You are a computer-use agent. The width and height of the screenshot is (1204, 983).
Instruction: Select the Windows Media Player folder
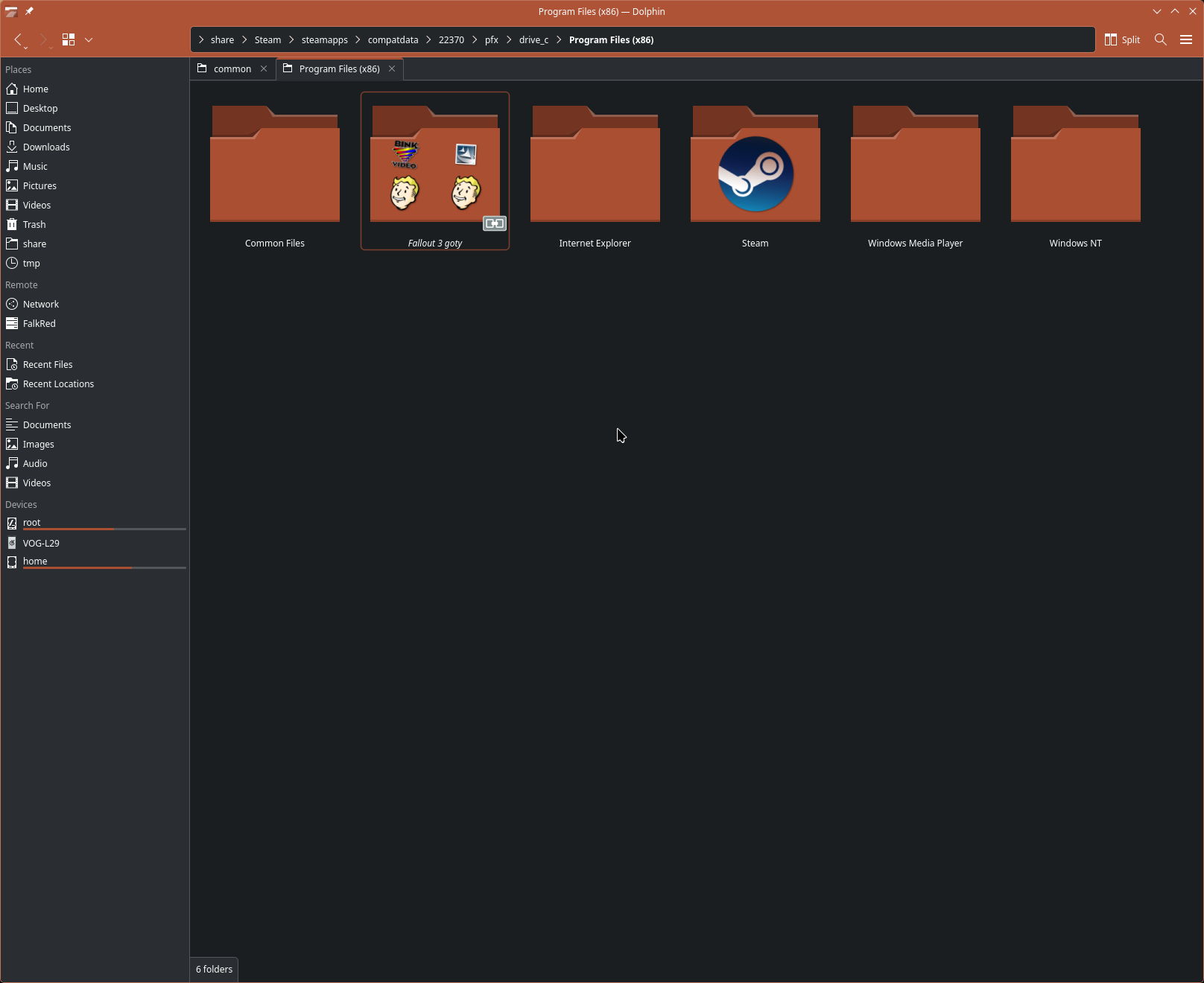coord(916,171)
